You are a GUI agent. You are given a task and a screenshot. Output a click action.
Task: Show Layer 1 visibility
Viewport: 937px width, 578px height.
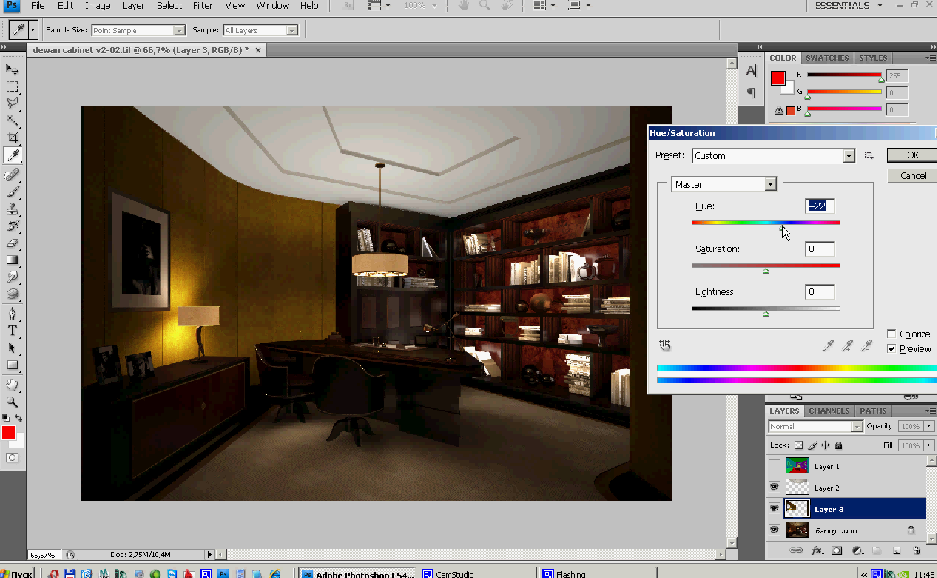click(x=774, y=466)
